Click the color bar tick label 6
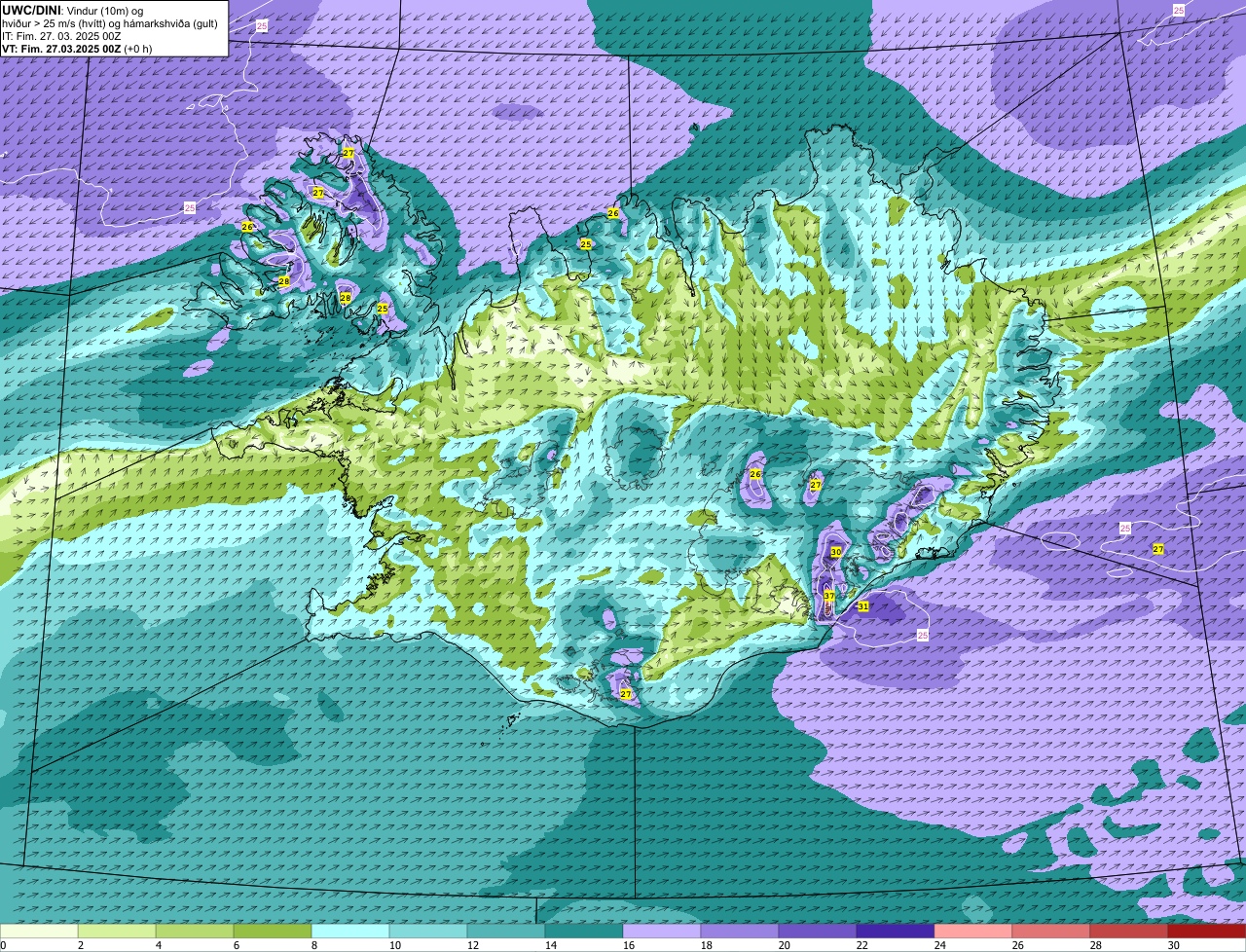1246x952 pixels. [237, 945]
